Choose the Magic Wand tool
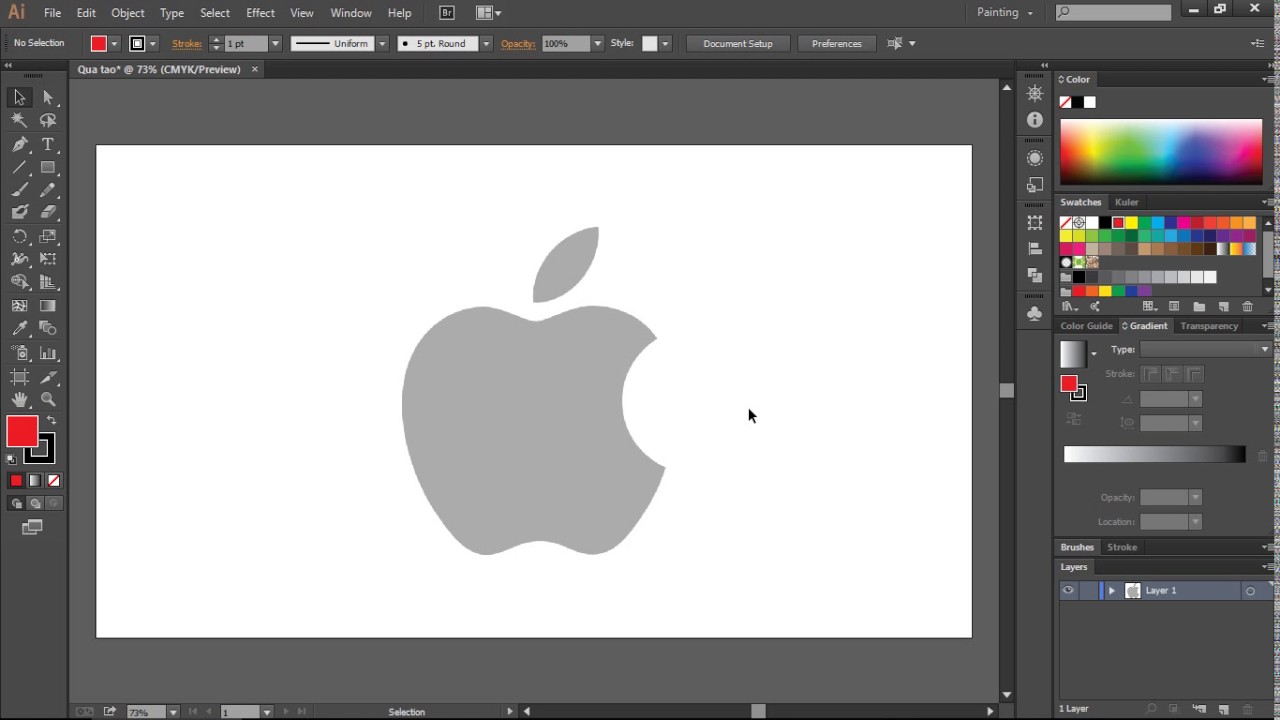The height and width of the screenshot is (720, 1280). [x=19, y=120]
